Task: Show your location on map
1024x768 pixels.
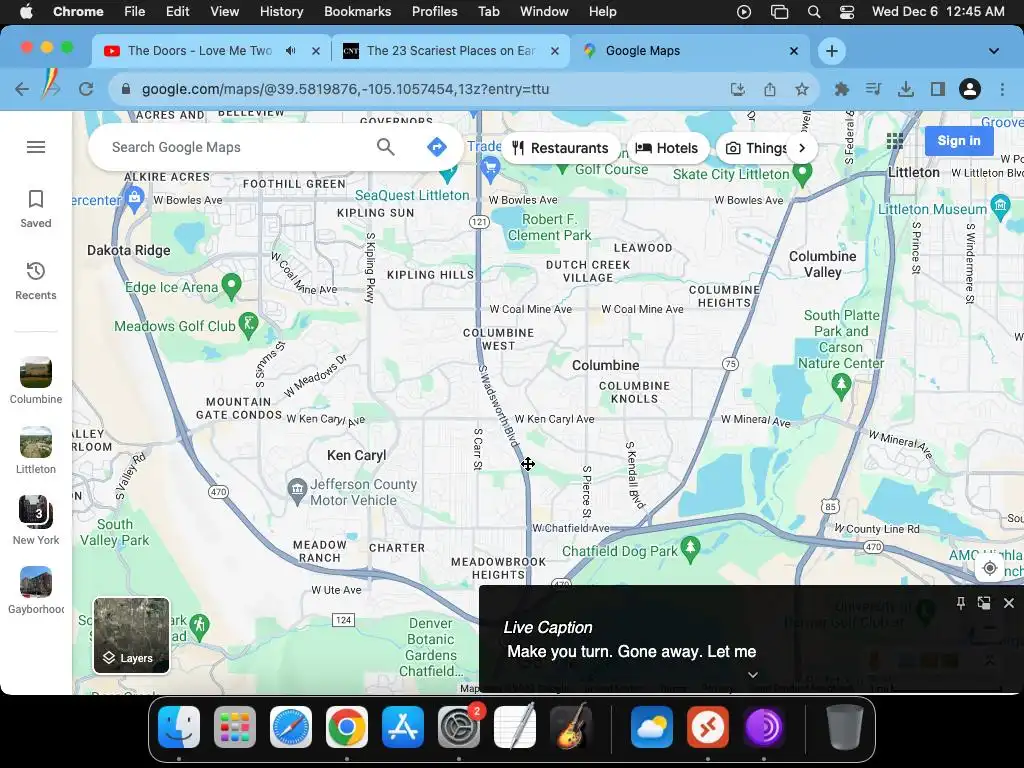Action: click(x=989, y=568)
